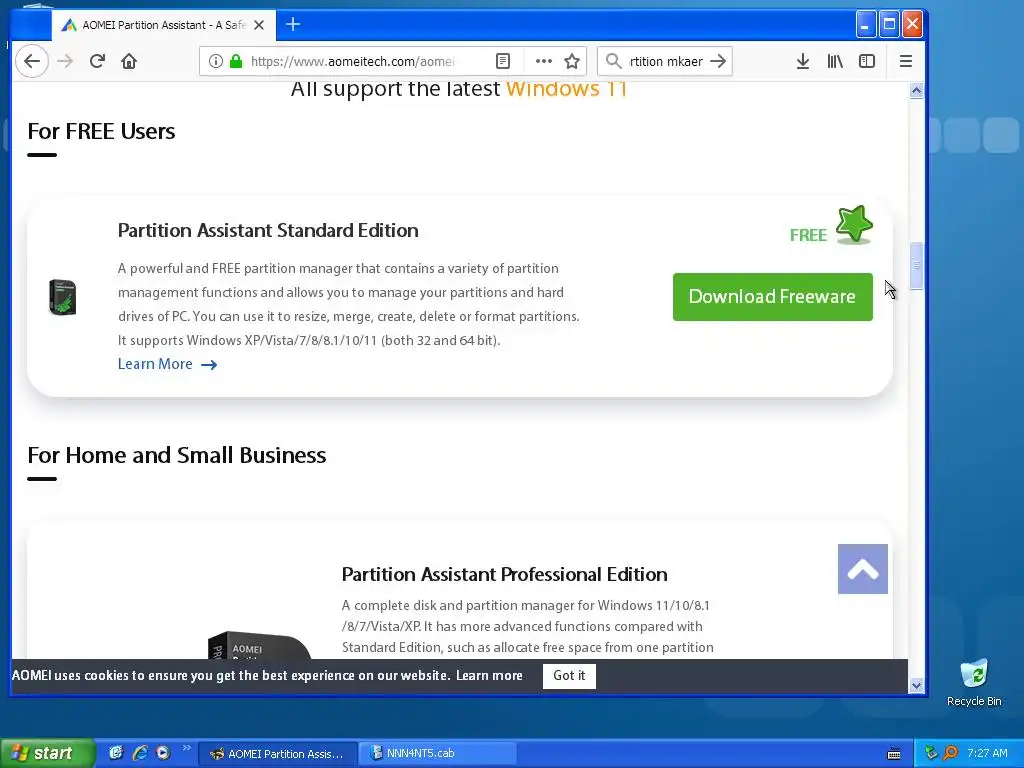
Task: Open a new tab with plus button
Action: pos(293,25)
